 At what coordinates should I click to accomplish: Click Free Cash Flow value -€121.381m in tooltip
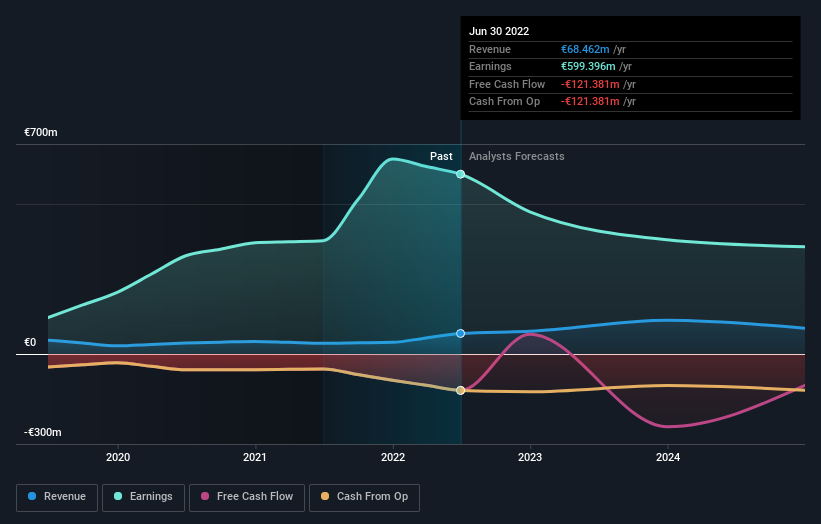(x=590, y=84)
